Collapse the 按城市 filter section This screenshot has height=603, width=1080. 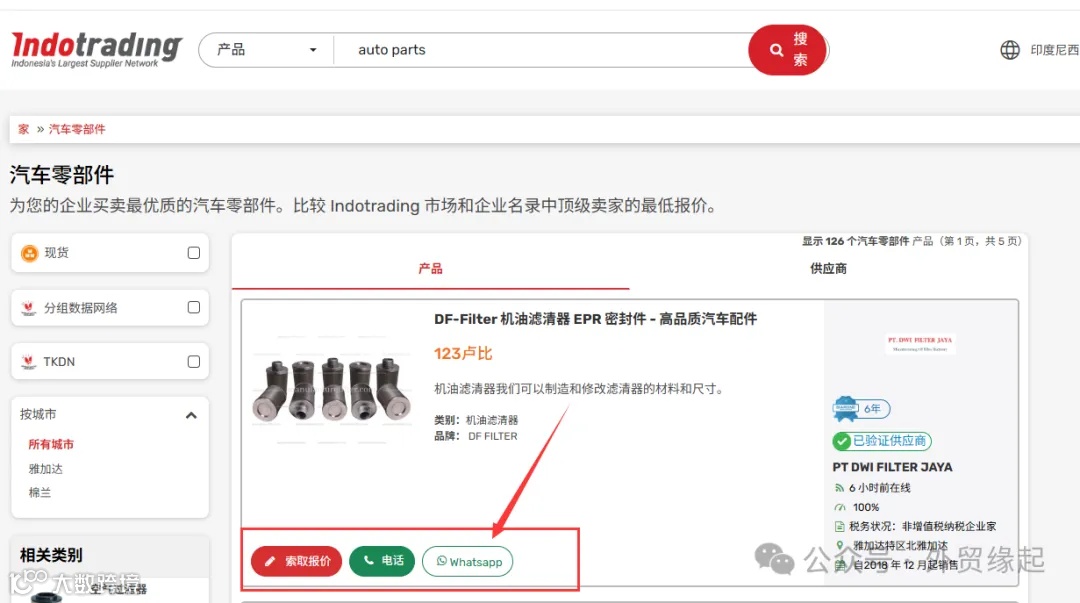pyautogui.click(x=191, y=414)
